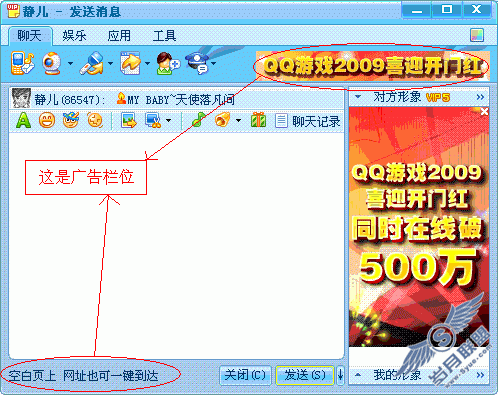Viewport: 498px width, 395px height.
Task: Click the microphone voice chat icon
Action: 92,63
